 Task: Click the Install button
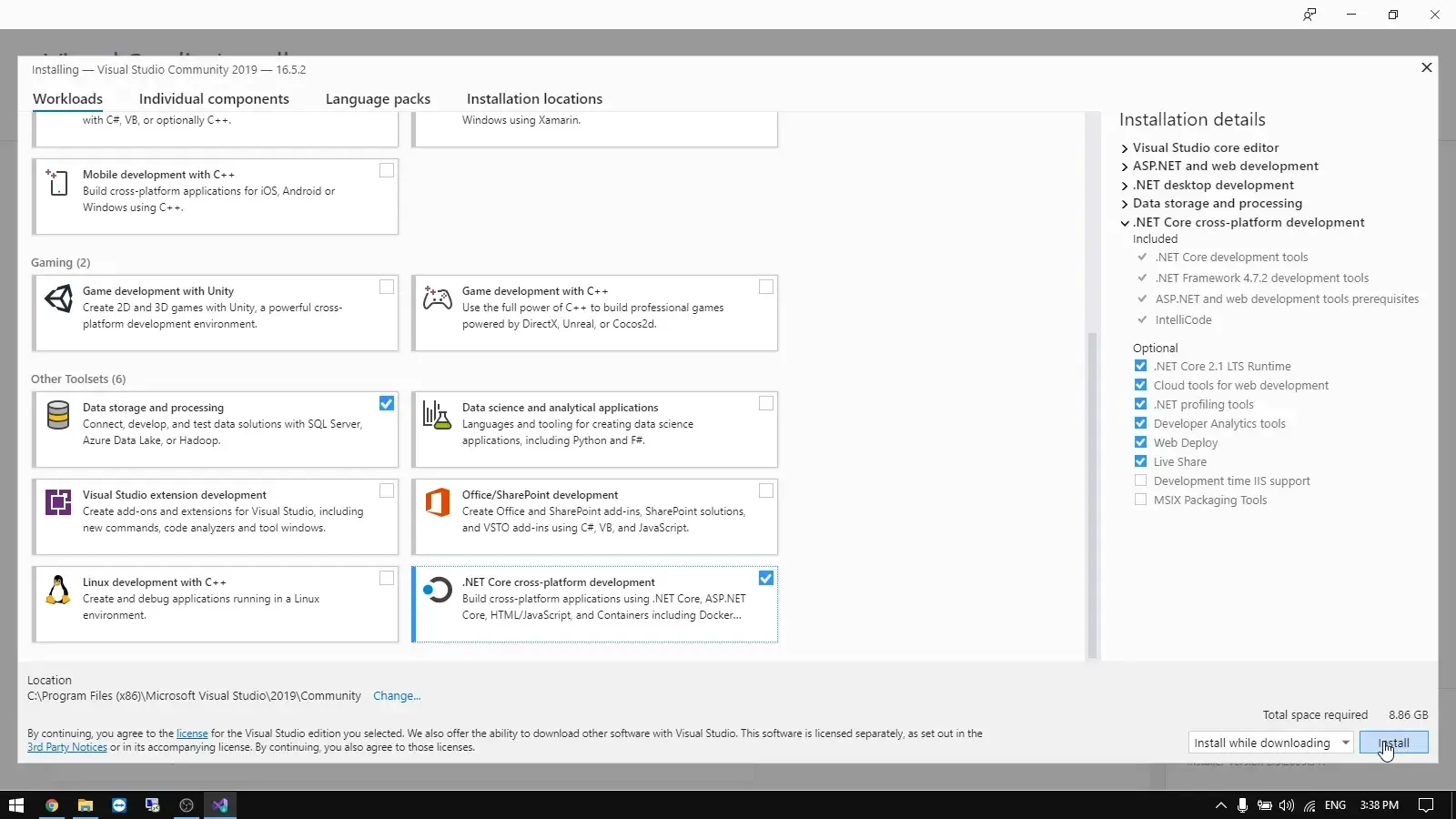click(x=1395, y=743)
